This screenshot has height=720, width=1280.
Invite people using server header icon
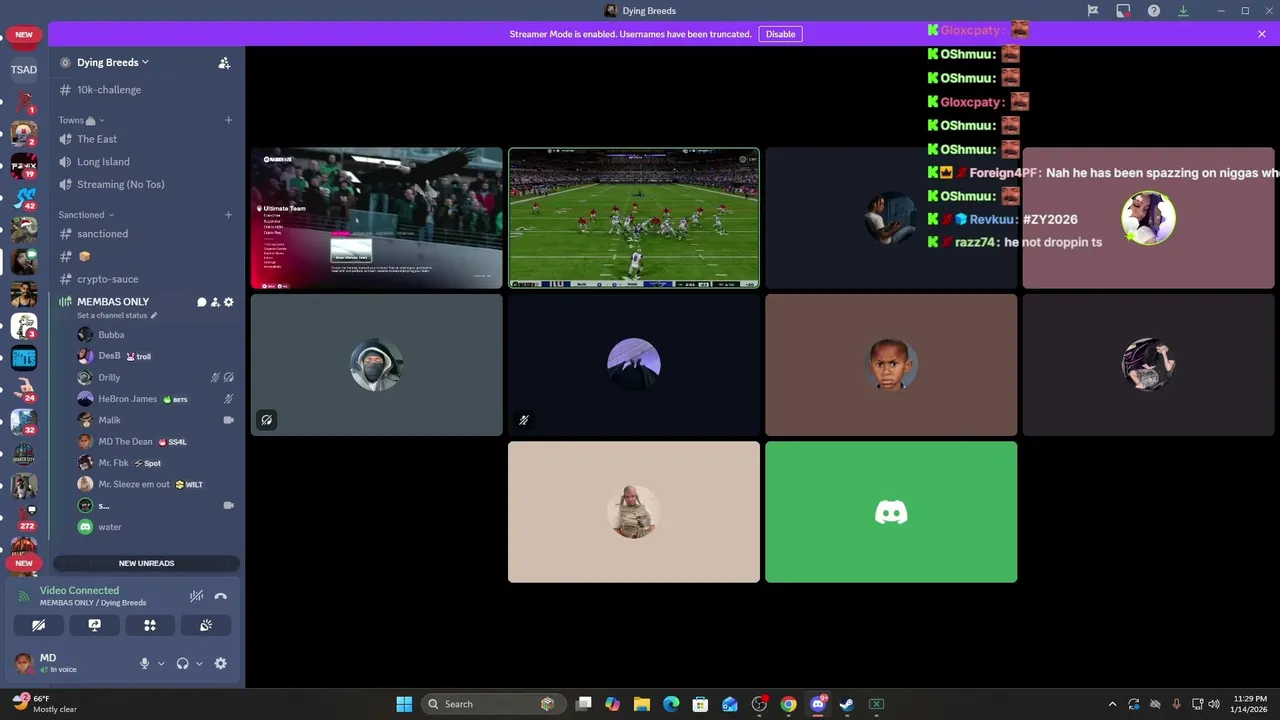pos(224,62)
